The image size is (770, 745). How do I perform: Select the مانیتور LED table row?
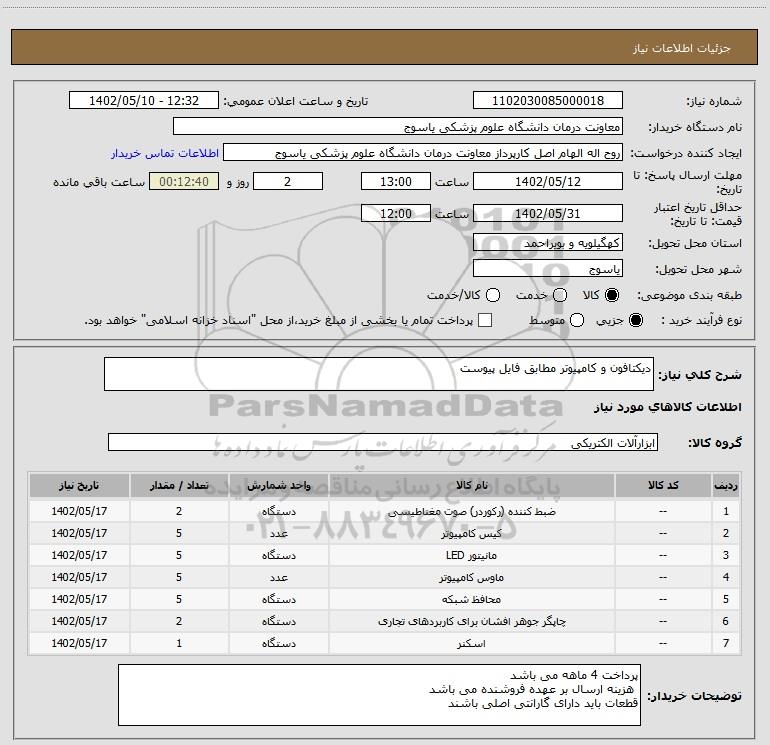pyautogui.click(x=385, y=555)
